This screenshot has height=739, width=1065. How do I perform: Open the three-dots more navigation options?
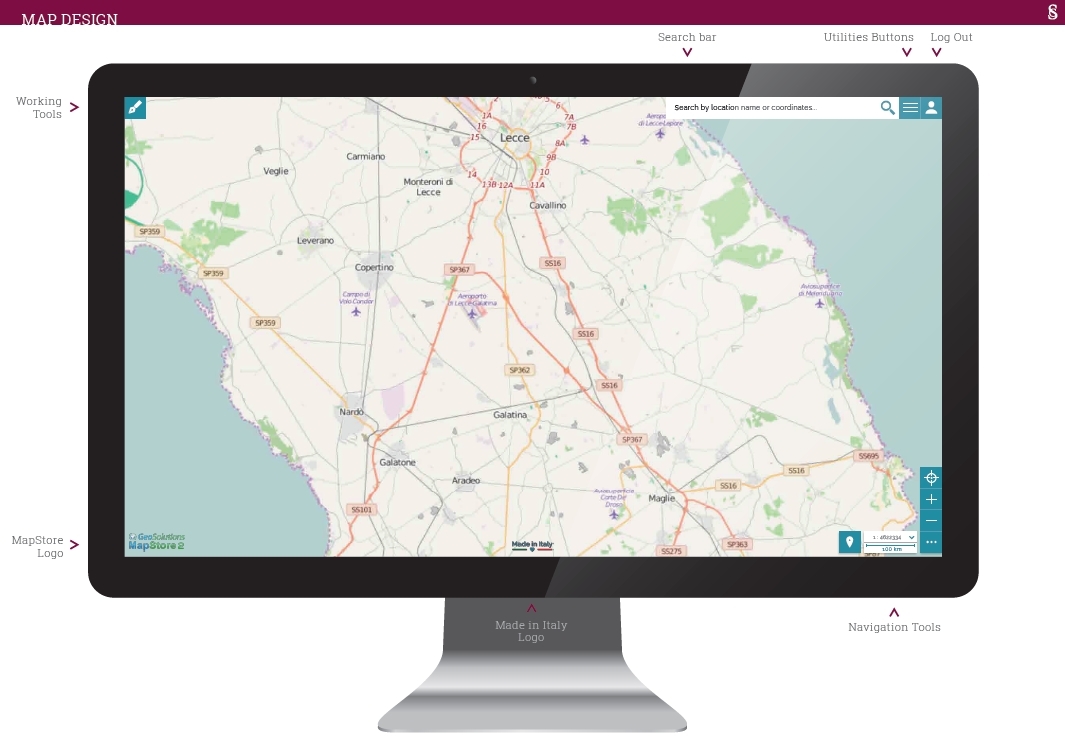(x=931, y=542)
